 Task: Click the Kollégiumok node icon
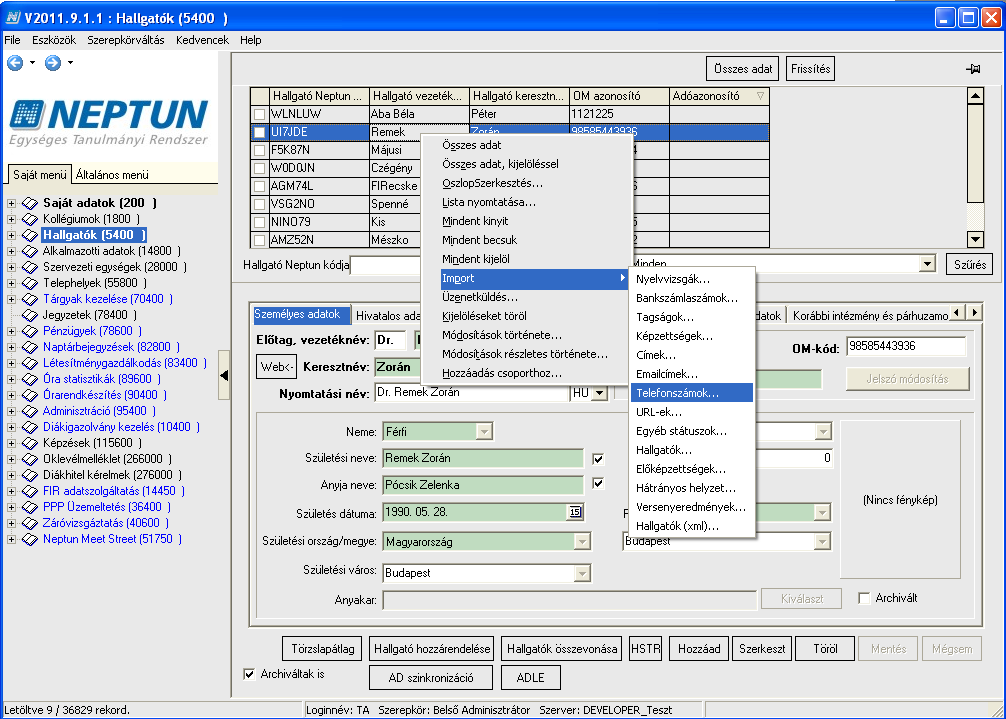(x=30, y=219)
